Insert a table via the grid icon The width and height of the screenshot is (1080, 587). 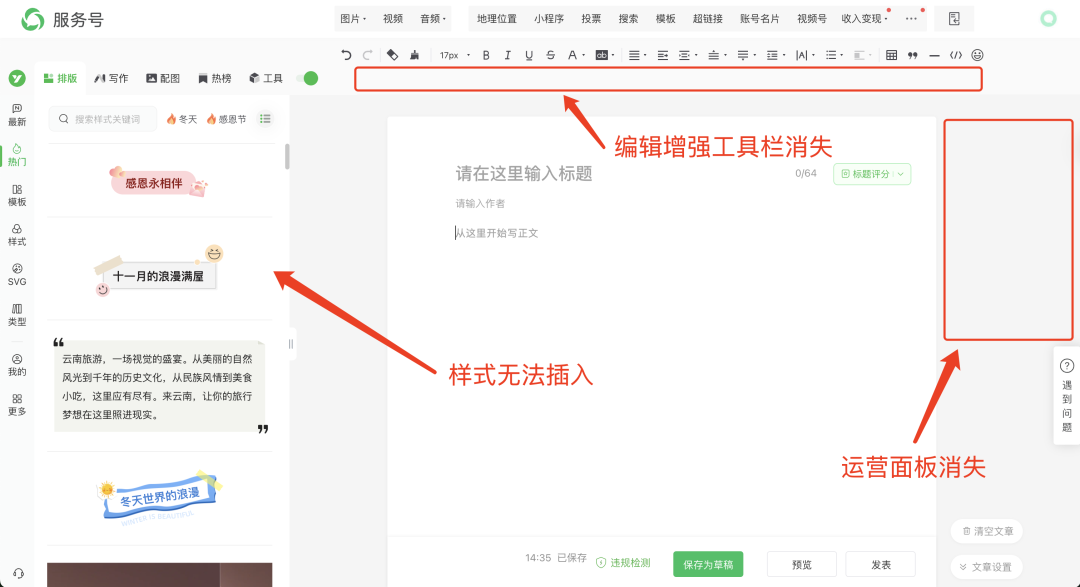(x=891, y=55)
